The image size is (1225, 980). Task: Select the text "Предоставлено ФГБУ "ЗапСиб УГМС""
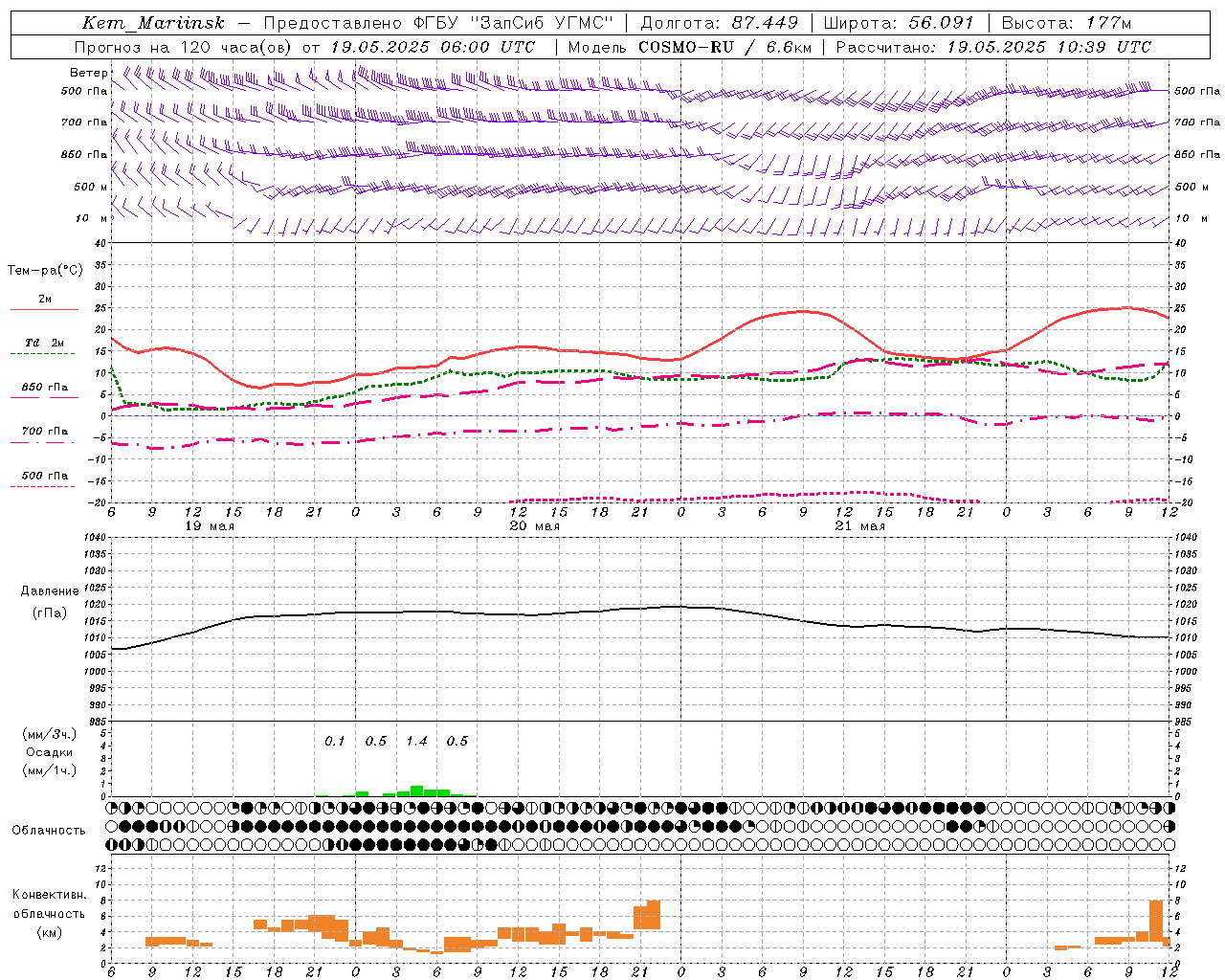coord(437,23)
